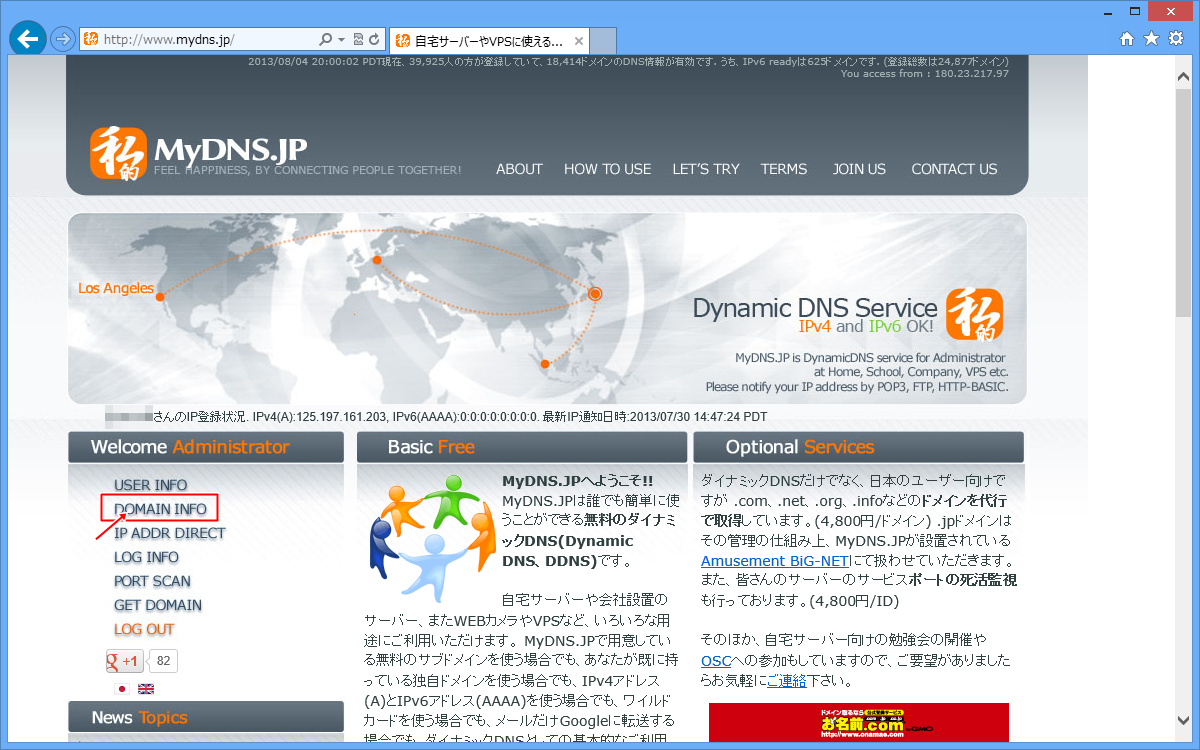Switch language using the Japanese flag
The height and width of the screenshot is (750, 1200).
coord(121,689)
